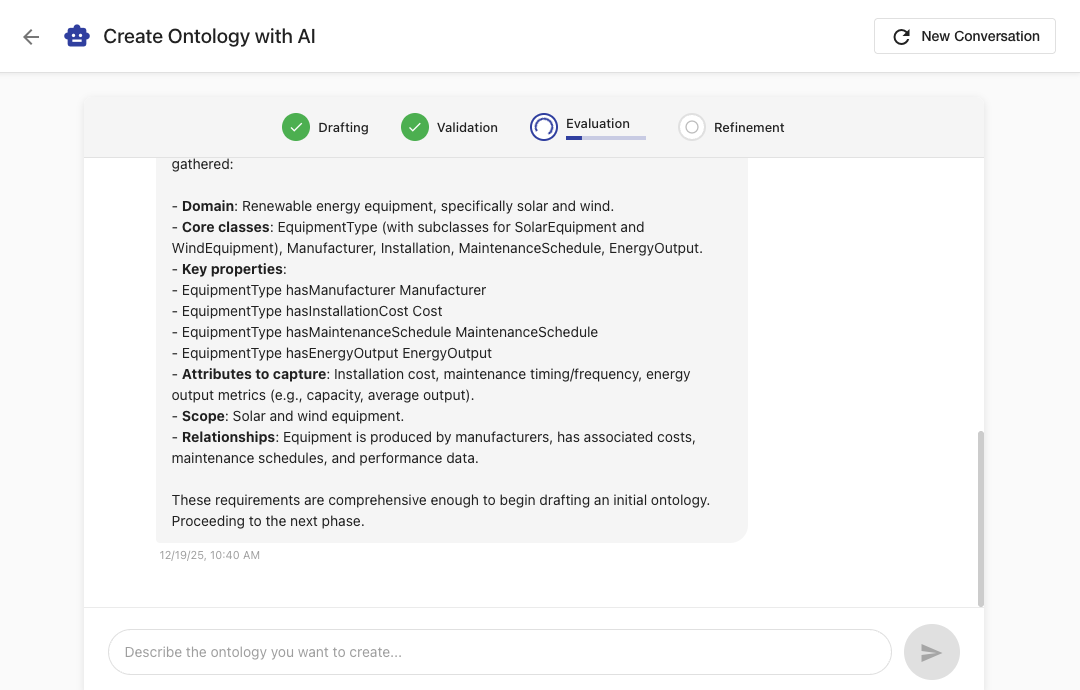Focus the ontology description input field
This screenshot has height=690, width=1080.
pyautogui.click(x=499, y=652)
